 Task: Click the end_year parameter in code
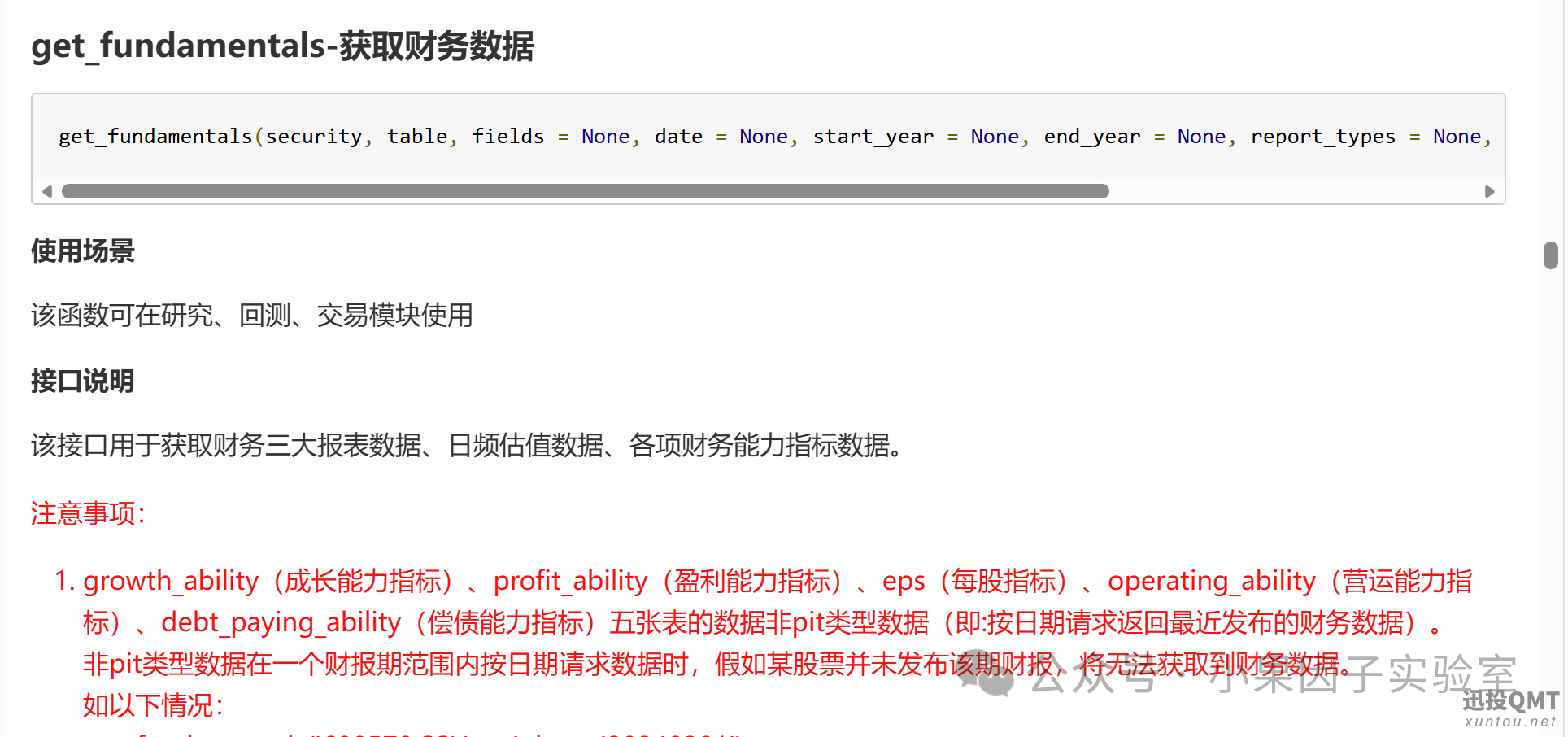[1092, 137]
